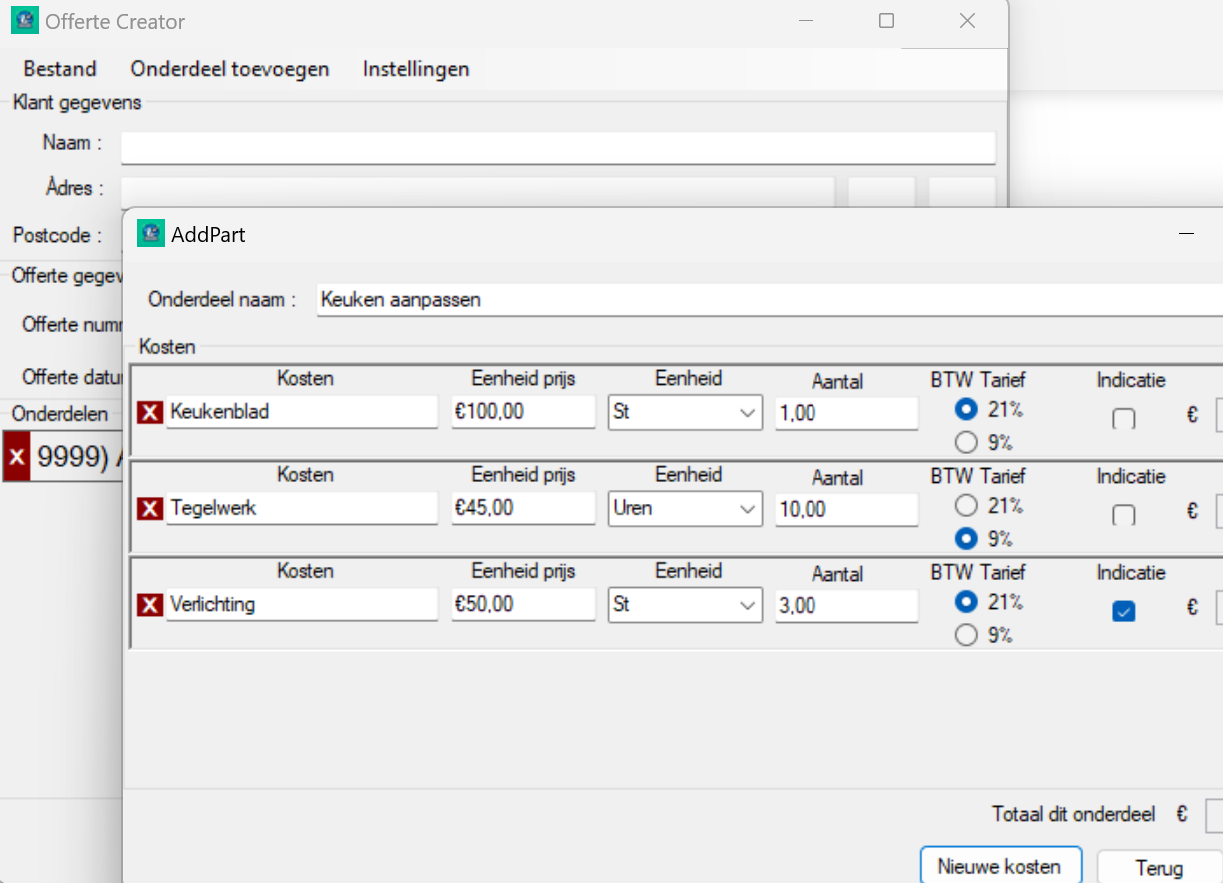
Task: Click the Offerte Creator app icon
Action: pos(24,21)
